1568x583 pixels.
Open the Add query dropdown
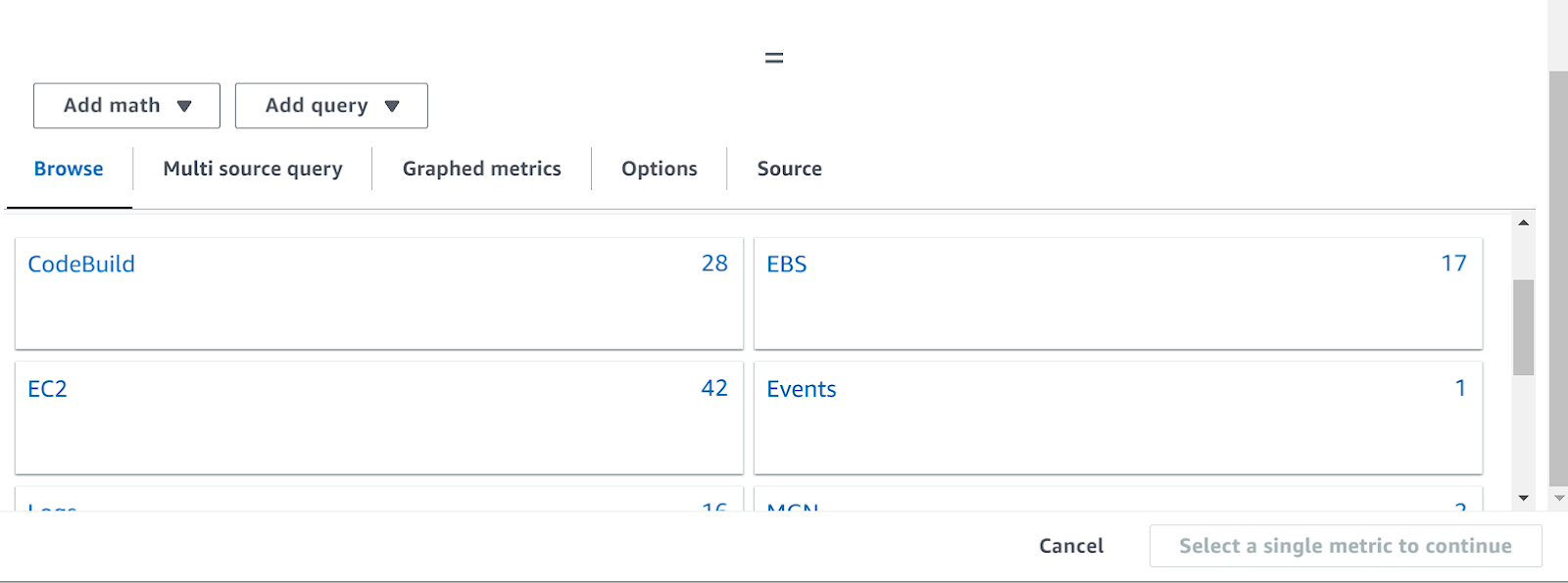[331, 106]
